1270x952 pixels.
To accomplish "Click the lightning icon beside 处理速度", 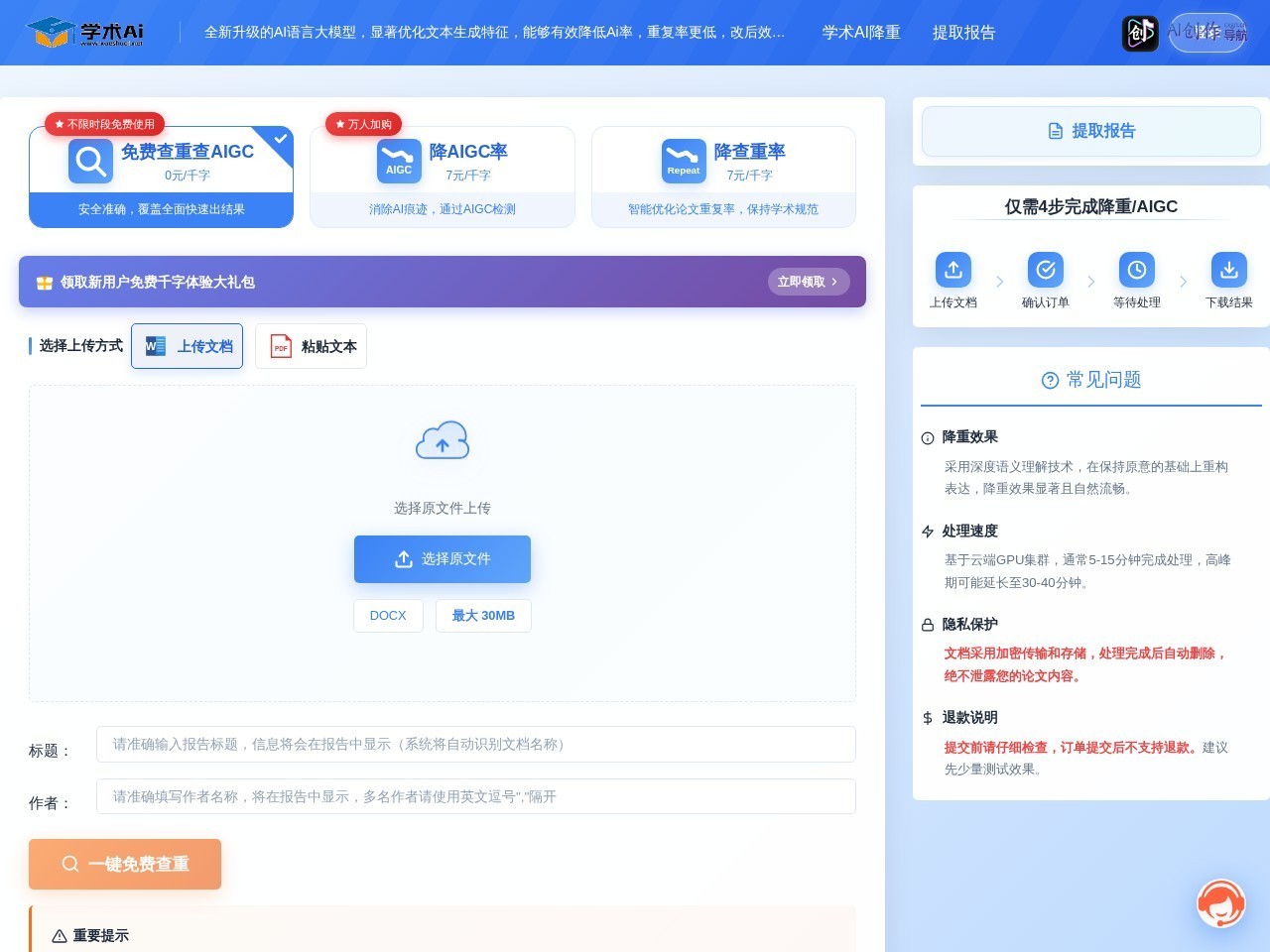I will [928, 532].
